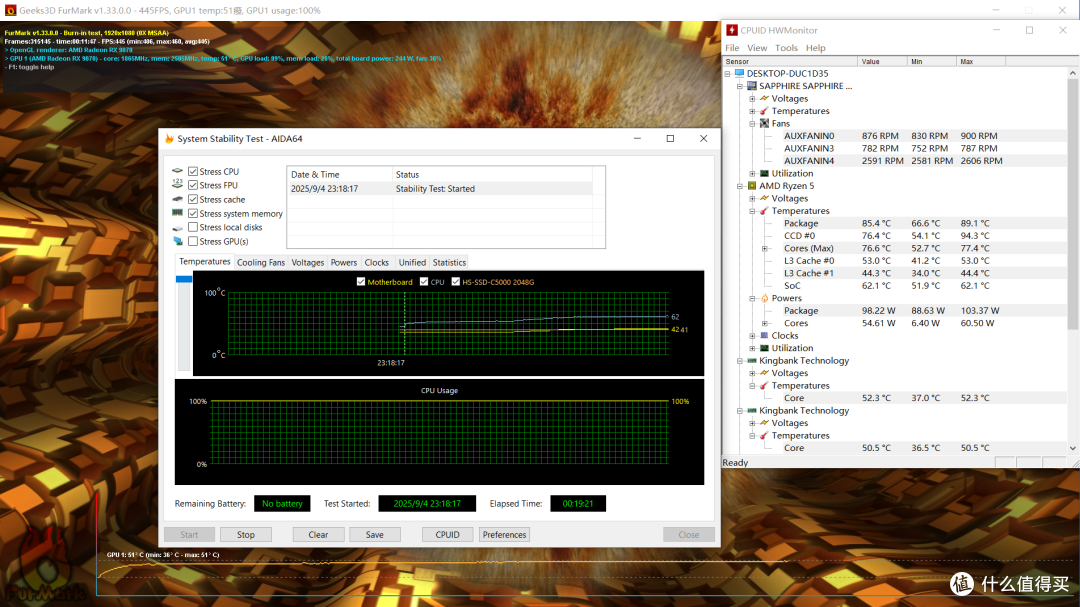The image size is (1080, 607).
Task: Toggle the HS-SSD-C5000 2048G graph checkbox
Action: point(455,282)
